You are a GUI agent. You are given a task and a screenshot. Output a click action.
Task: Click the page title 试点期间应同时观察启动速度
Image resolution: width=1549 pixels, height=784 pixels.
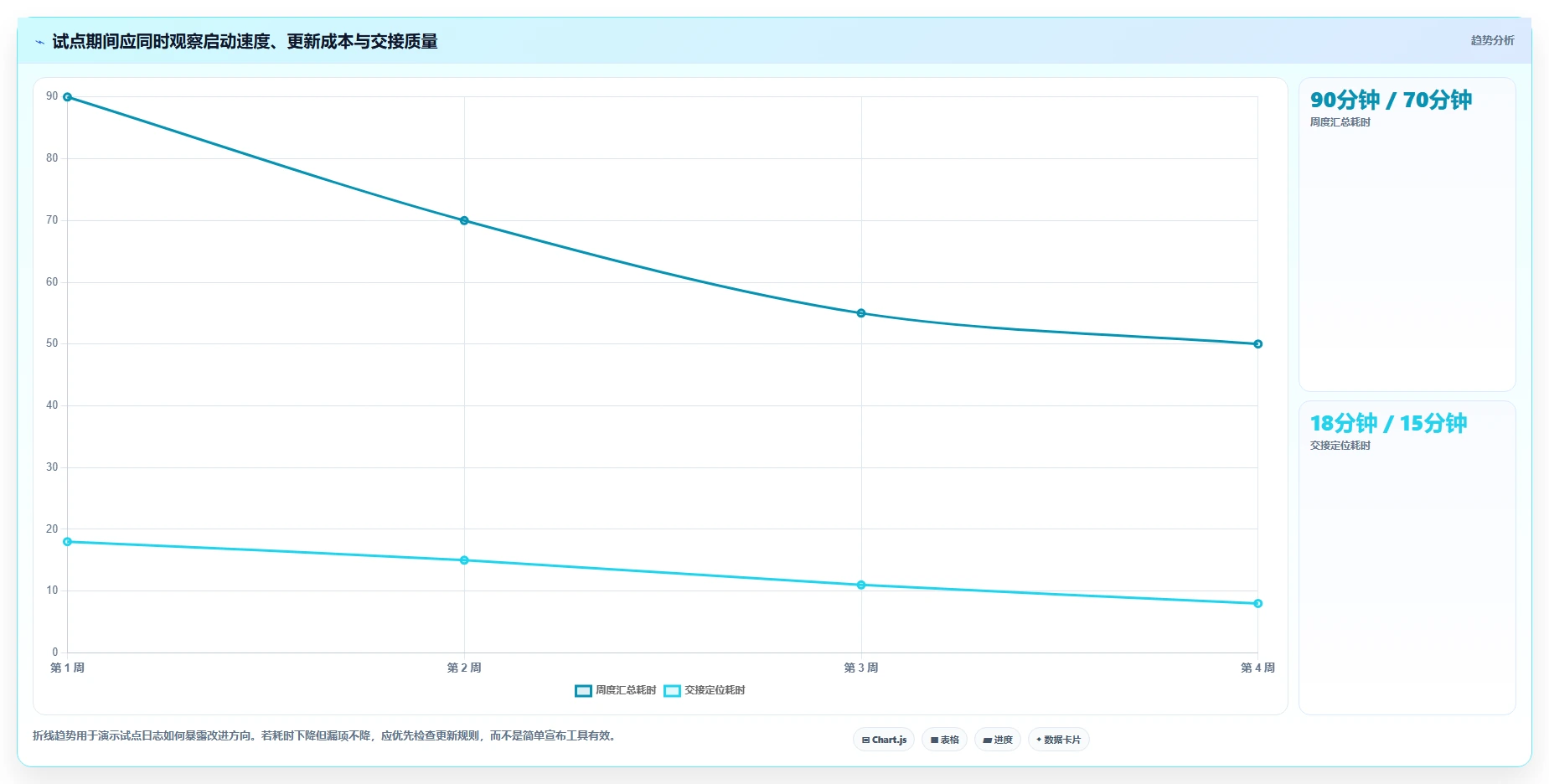click(245, 42)
